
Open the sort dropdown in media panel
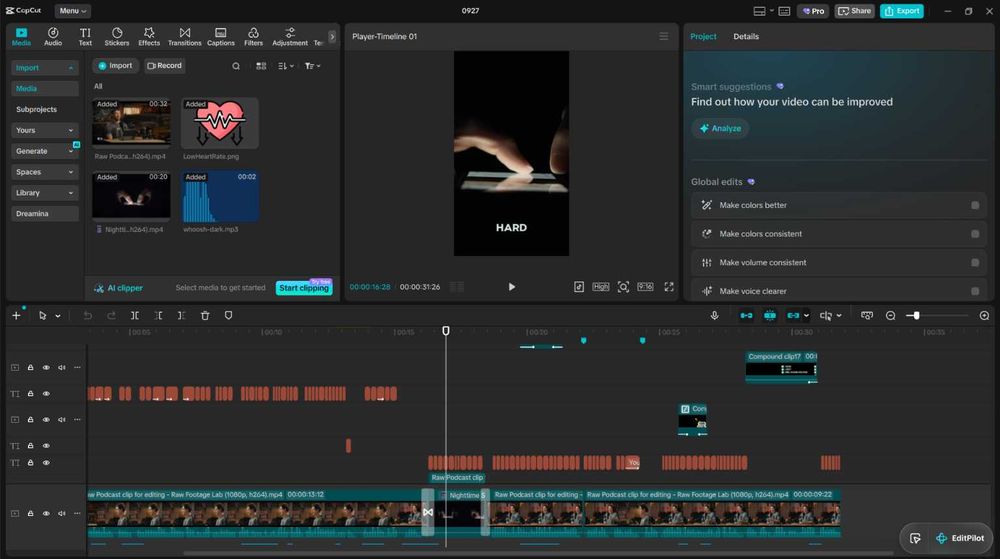point(286,66)
